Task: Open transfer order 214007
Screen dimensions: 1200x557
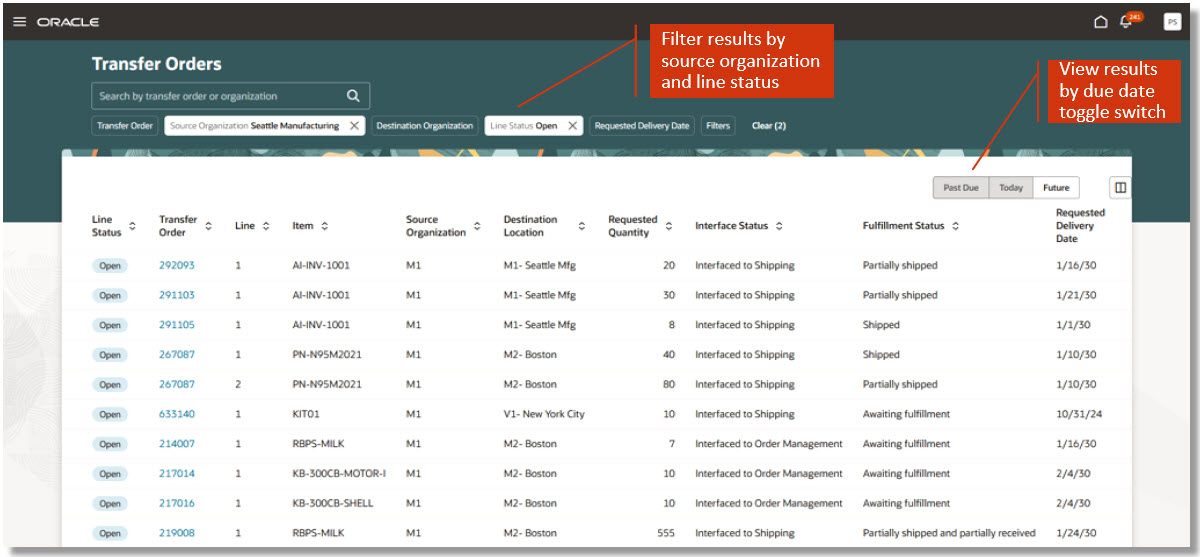Action: pyautogui.click(x=177, y=444)
